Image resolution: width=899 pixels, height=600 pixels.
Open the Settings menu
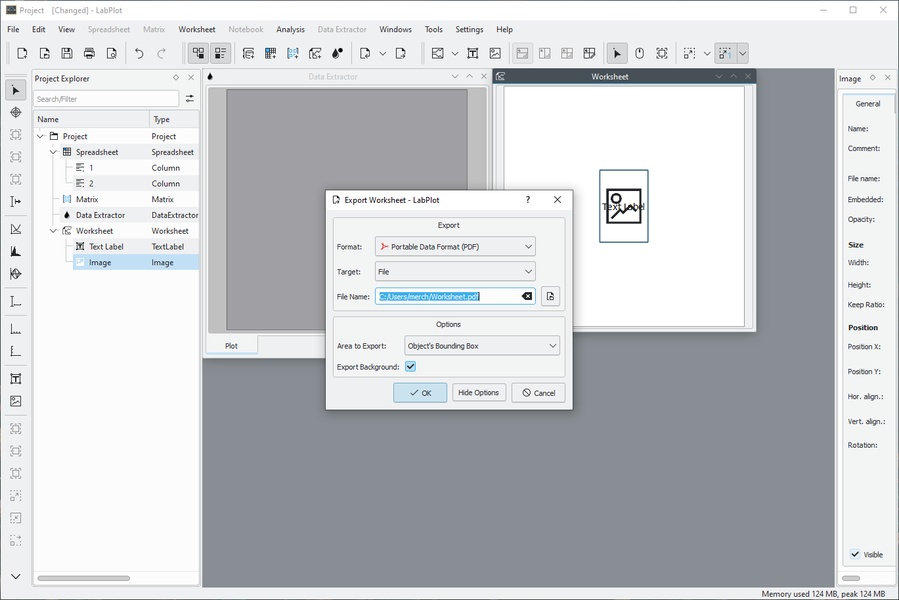[469, 29]
